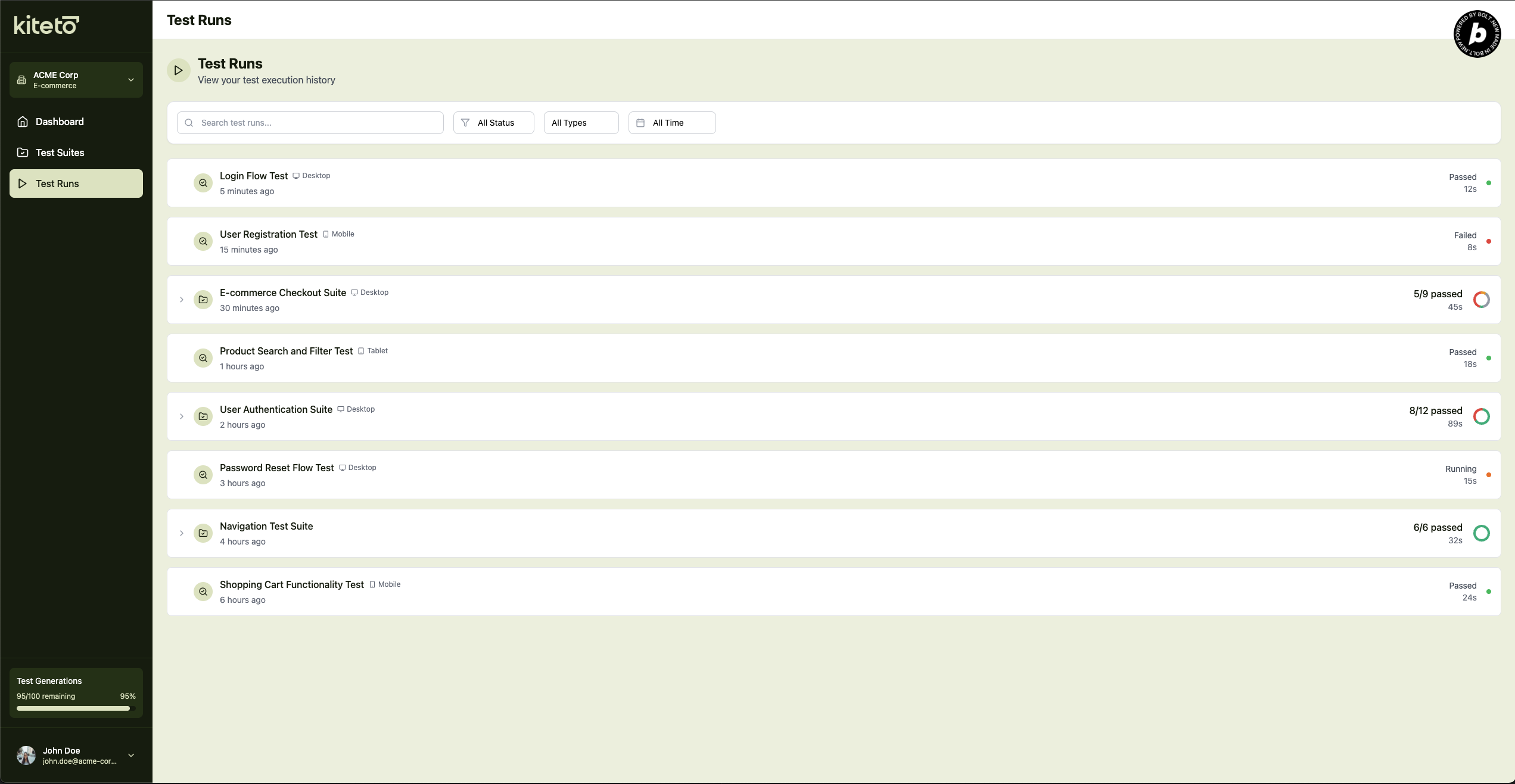Open the All Types filter dropdown
Image resolution: width=1515 pixels, height=784 pixels.
(x=581, y=123)
